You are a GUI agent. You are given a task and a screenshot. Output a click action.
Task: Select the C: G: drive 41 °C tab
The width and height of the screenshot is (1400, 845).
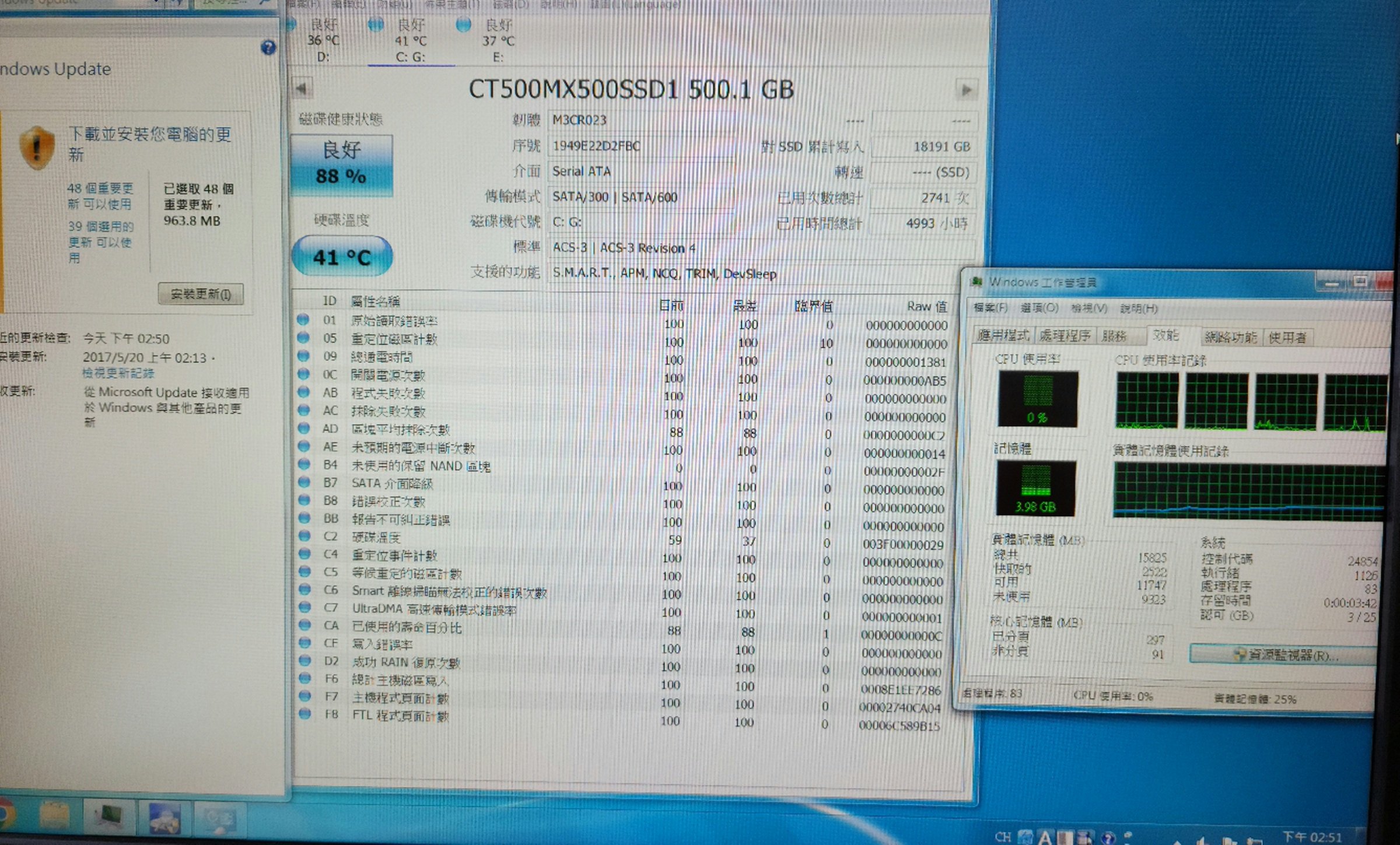pyautogui.click(x=411, y=41)
